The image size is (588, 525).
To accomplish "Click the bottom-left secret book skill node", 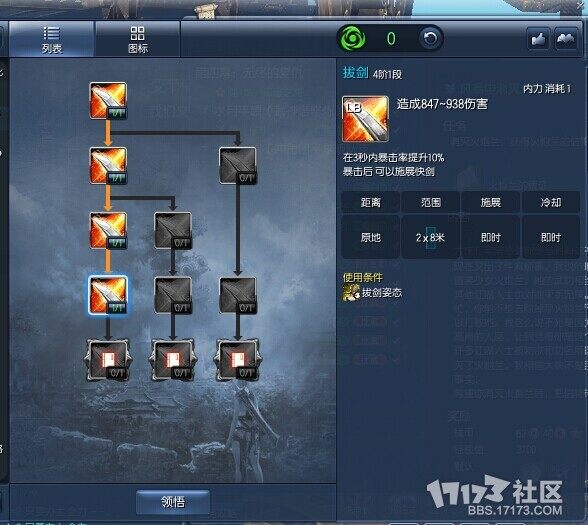I will (108, 360).
